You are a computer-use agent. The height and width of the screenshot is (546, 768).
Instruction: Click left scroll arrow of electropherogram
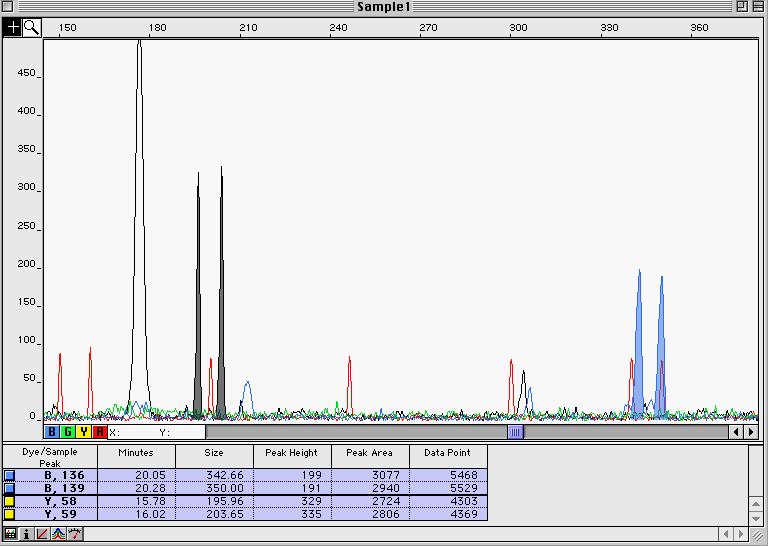(x=736, y=432)
